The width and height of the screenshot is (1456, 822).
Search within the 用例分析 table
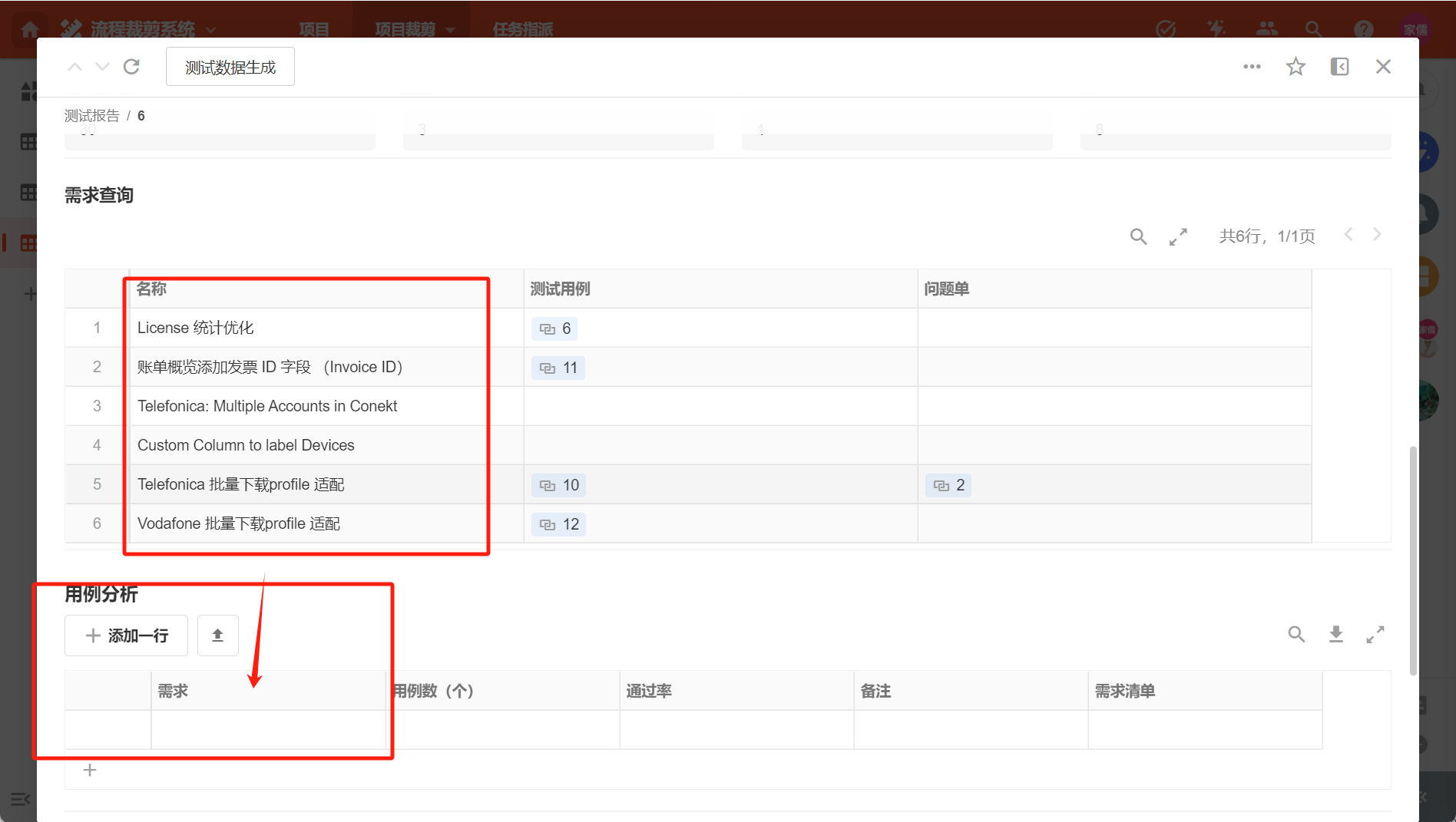tap(1296, 634)
